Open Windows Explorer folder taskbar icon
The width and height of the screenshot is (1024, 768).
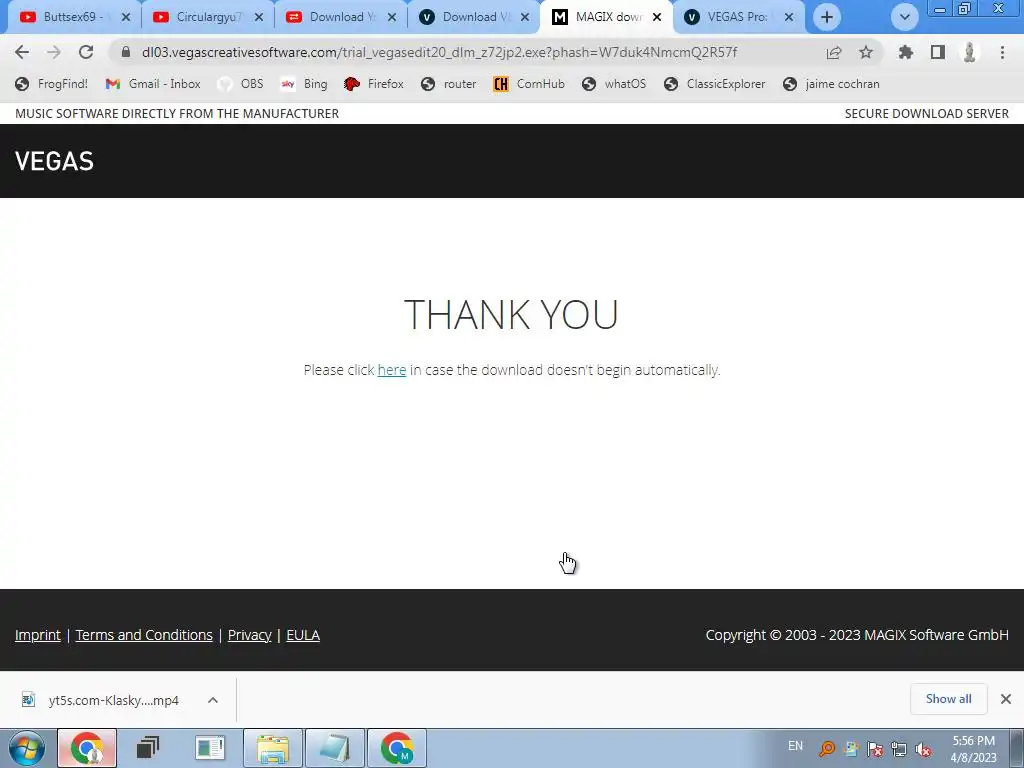[273, 748]
